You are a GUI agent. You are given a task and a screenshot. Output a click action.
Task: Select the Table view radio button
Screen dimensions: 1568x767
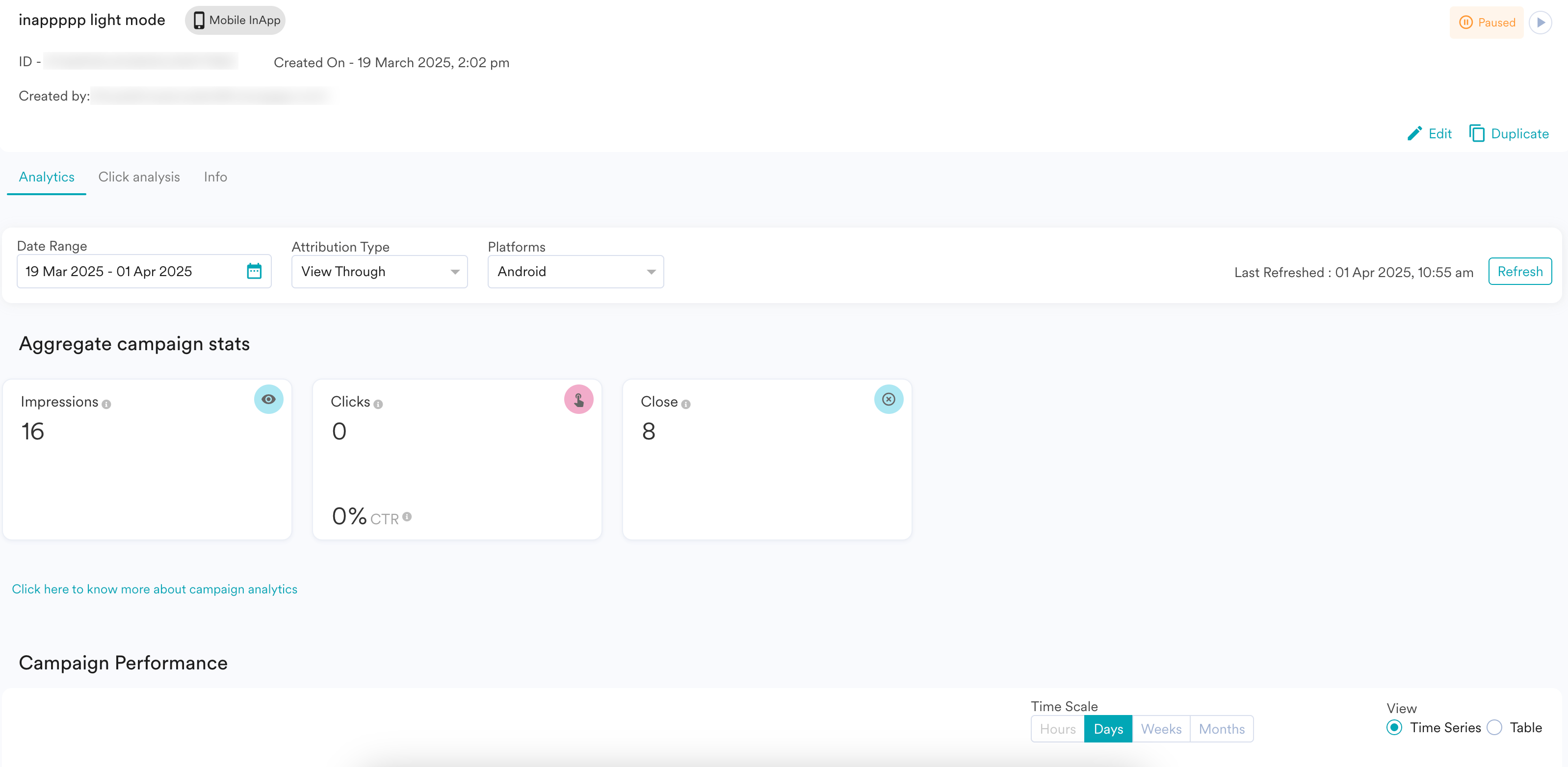click(1494, 727)
